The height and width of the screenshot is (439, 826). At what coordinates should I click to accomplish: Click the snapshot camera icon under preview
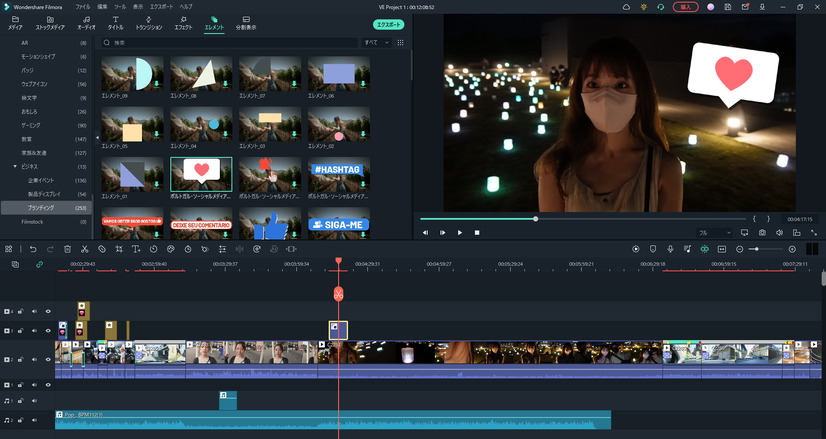coord(762,232)
